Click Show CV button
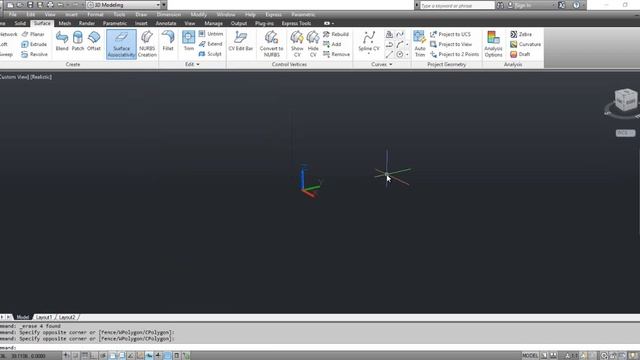The image size is (640, 360). pos(297,44)
